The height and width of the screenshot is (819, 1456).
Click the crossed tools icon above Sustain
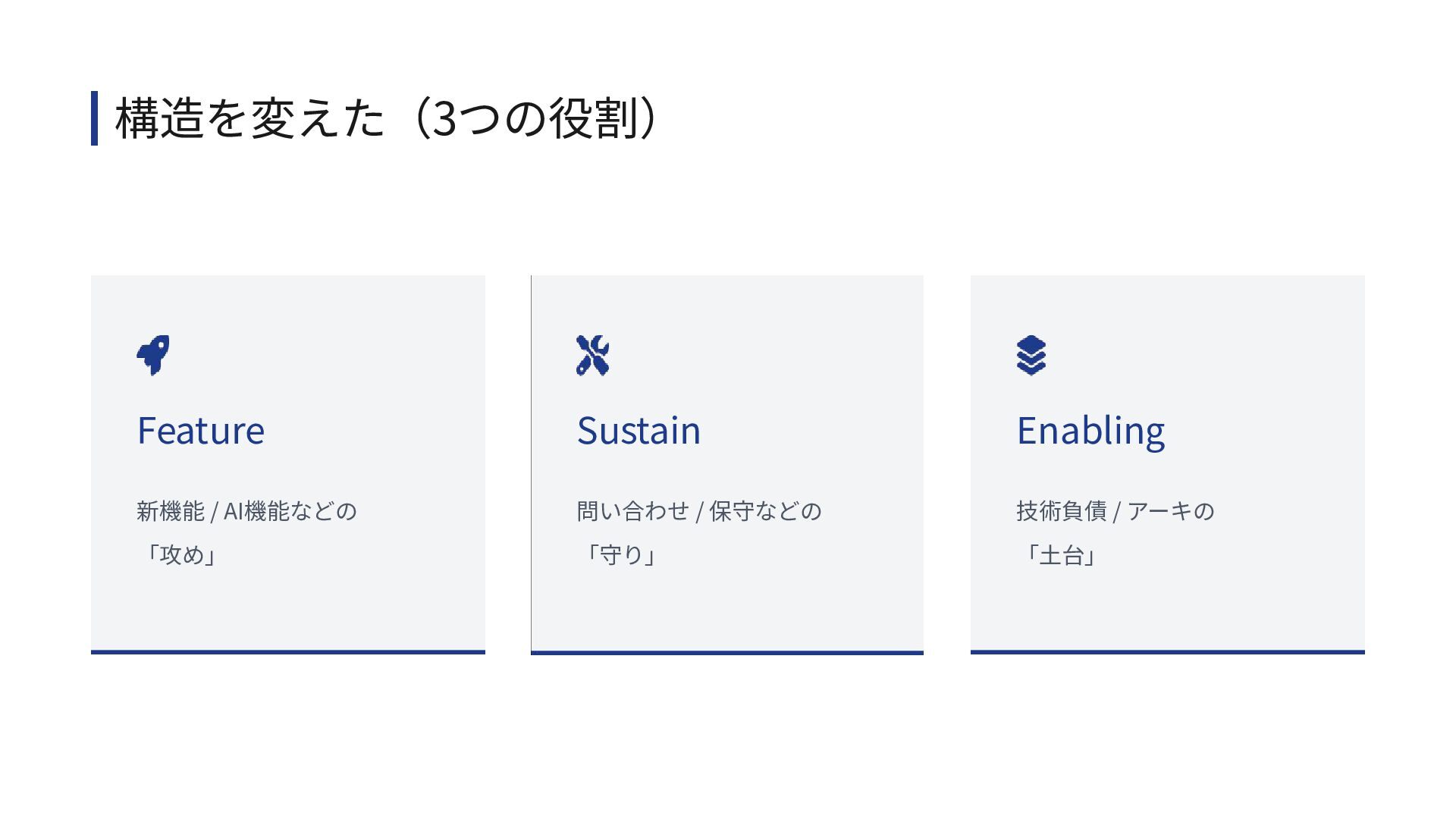tap(592, 355)
